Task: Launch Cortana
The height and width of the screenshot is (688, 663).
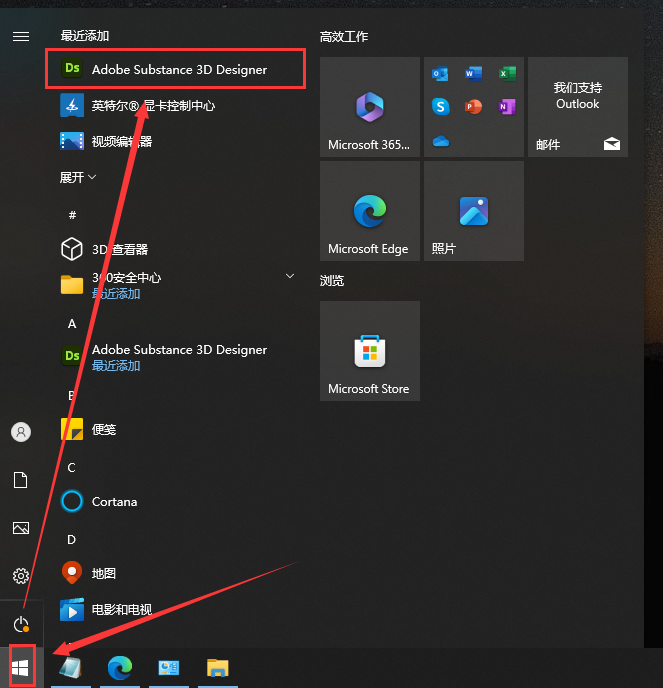Action: [x=175, y=501]
